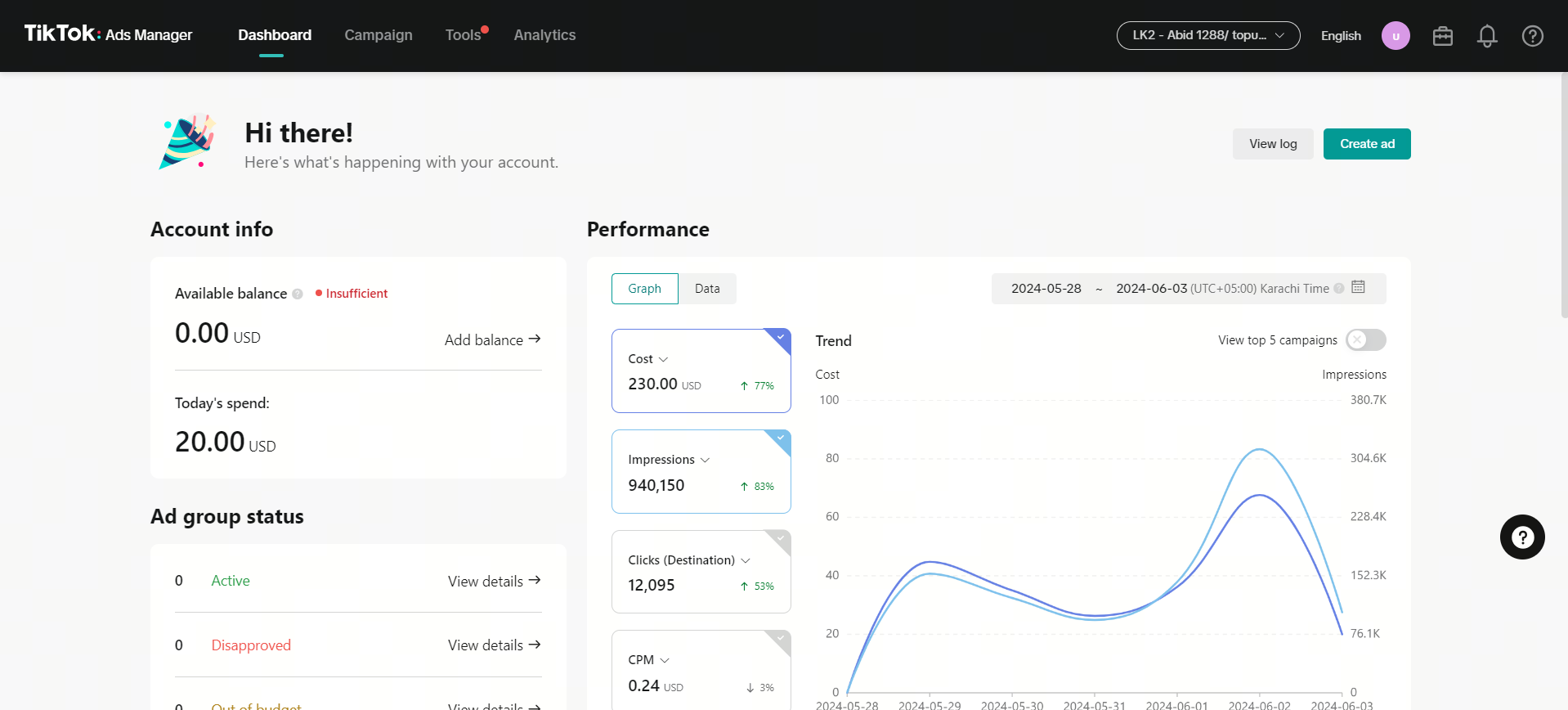
Task: Click the purple user avatar icon
Action: 1396,36
